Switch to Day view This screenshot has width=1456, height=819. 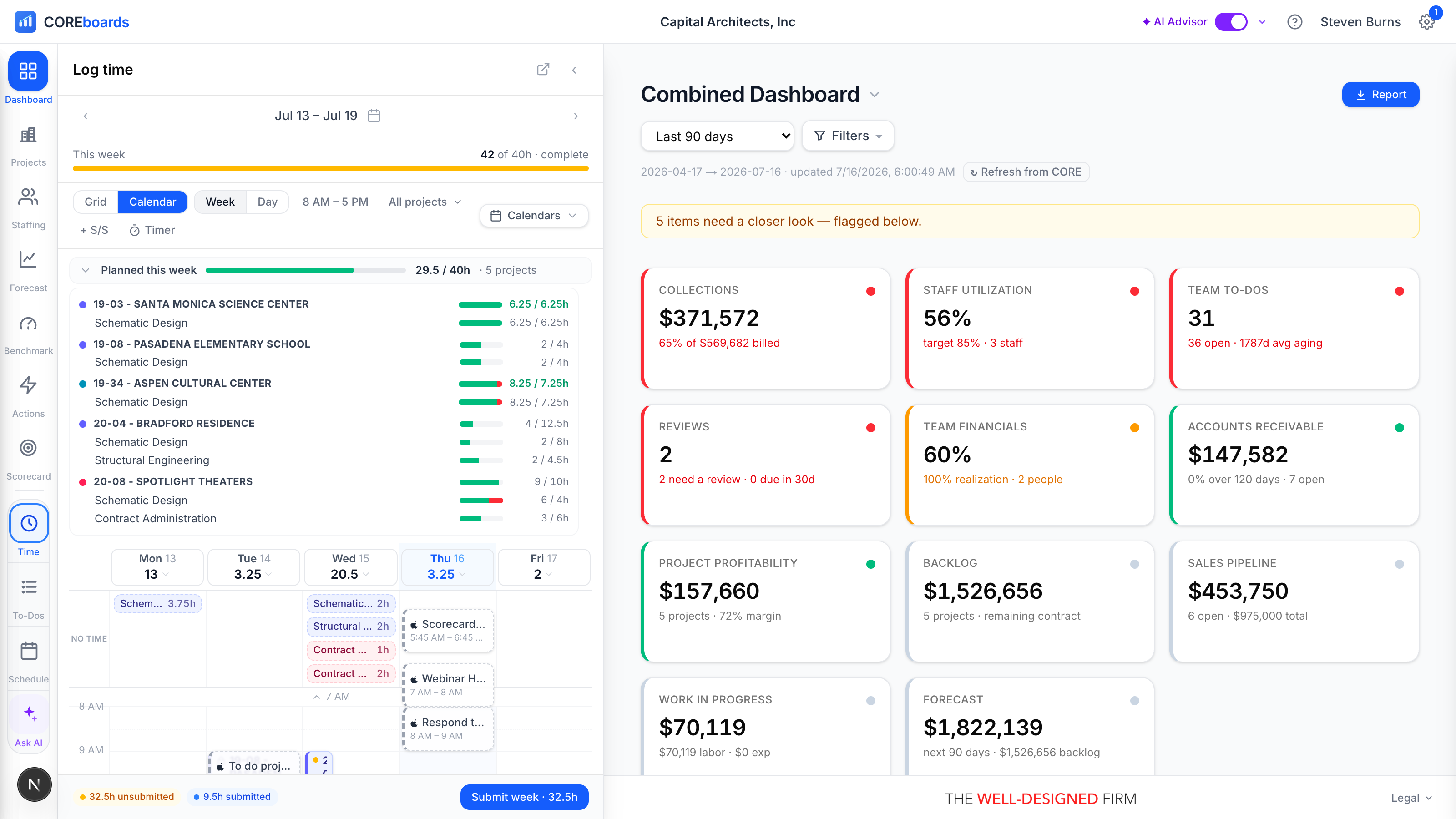point(268,202)
